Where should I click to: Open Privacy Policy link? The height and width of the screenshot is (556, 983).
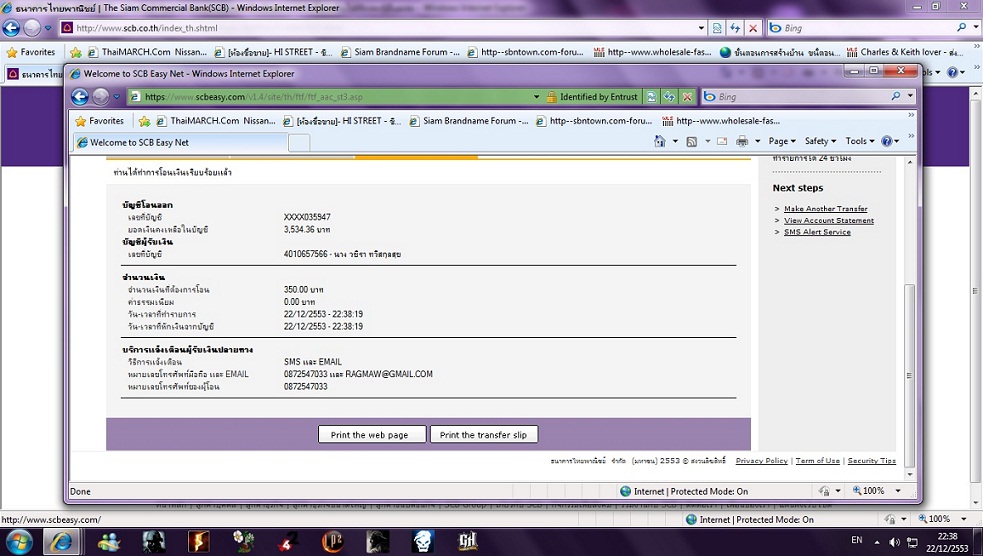tap(761, 461)
